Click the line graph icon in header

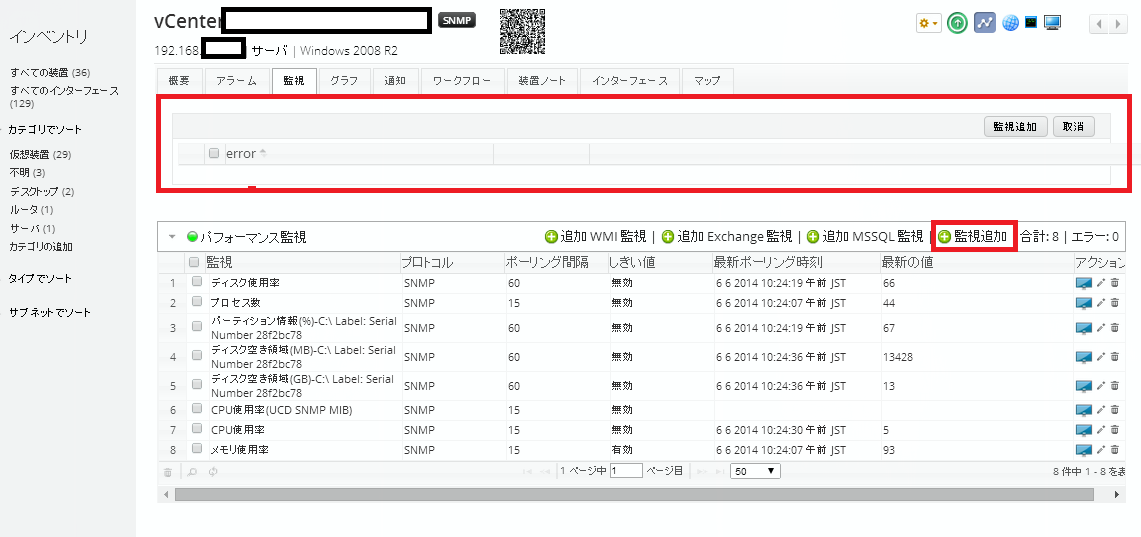[x=985, y=23]
